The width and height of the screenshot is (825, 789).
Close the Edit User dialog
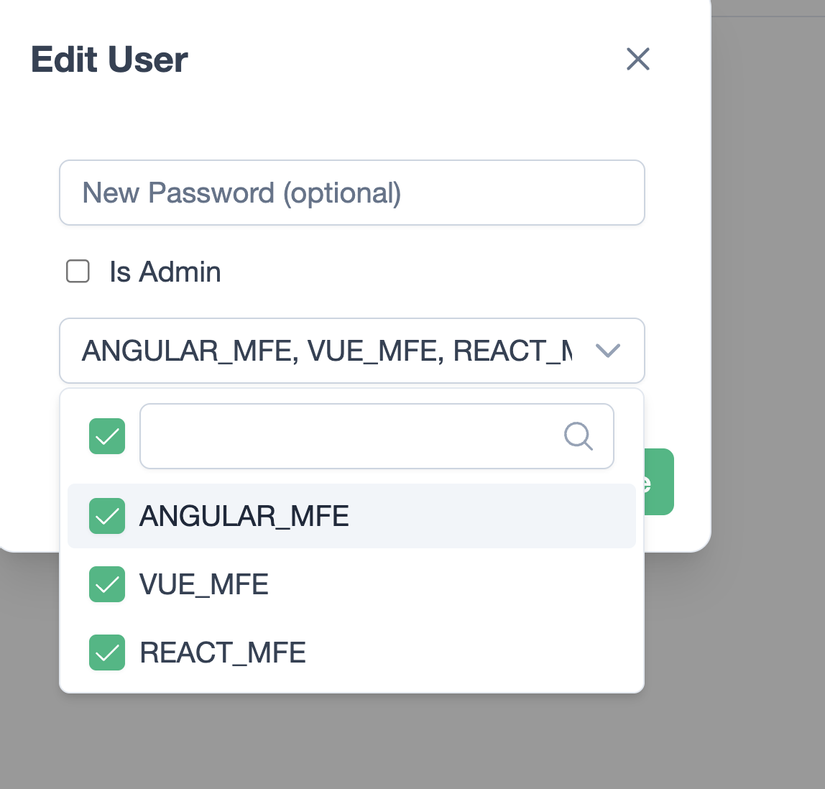point(638,59)
